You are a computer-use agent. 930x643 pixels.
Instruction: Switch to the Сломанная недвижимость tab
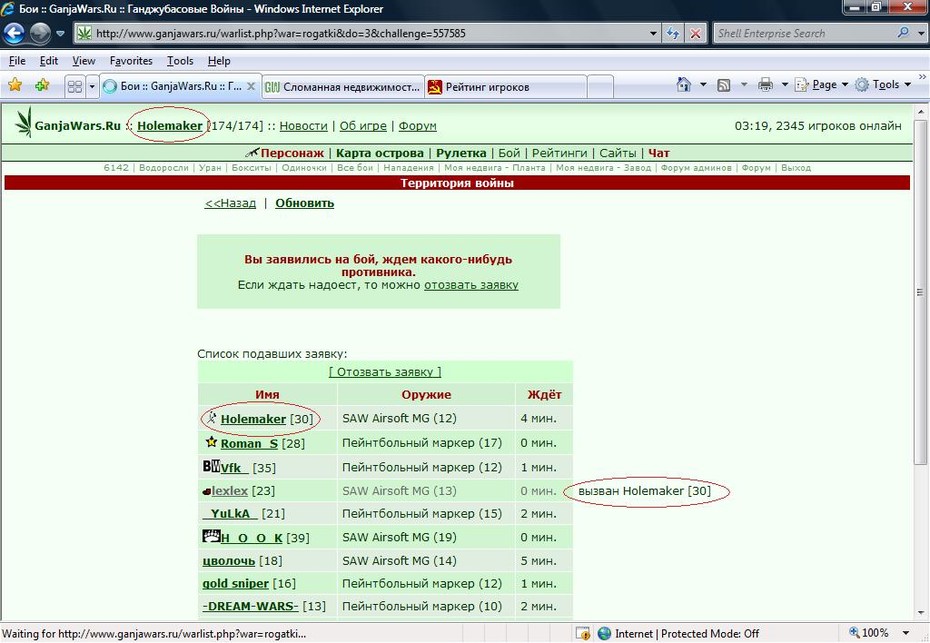click(x=343, y=87)
